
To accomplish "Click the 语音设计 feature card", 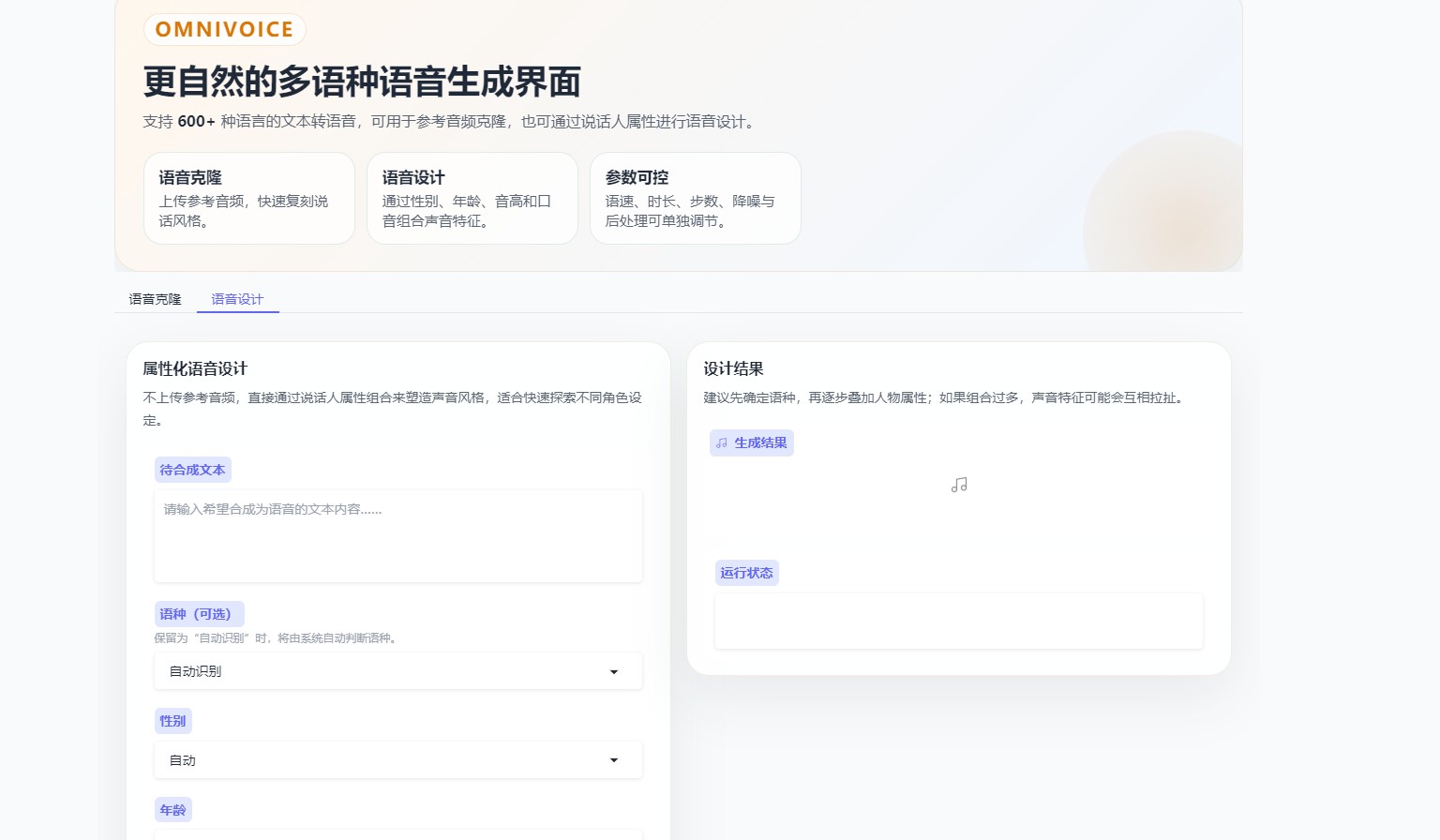I will tap(472, 198).
